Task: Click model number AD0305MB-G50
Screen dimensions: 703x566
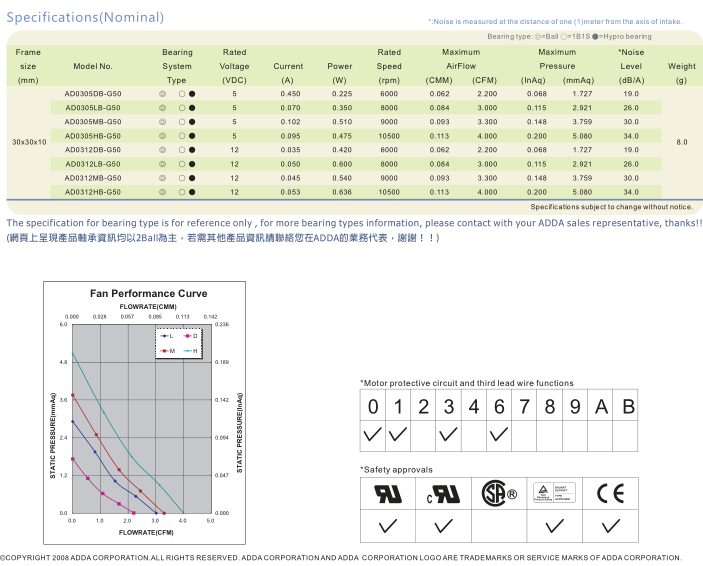Action: [93, 122]
